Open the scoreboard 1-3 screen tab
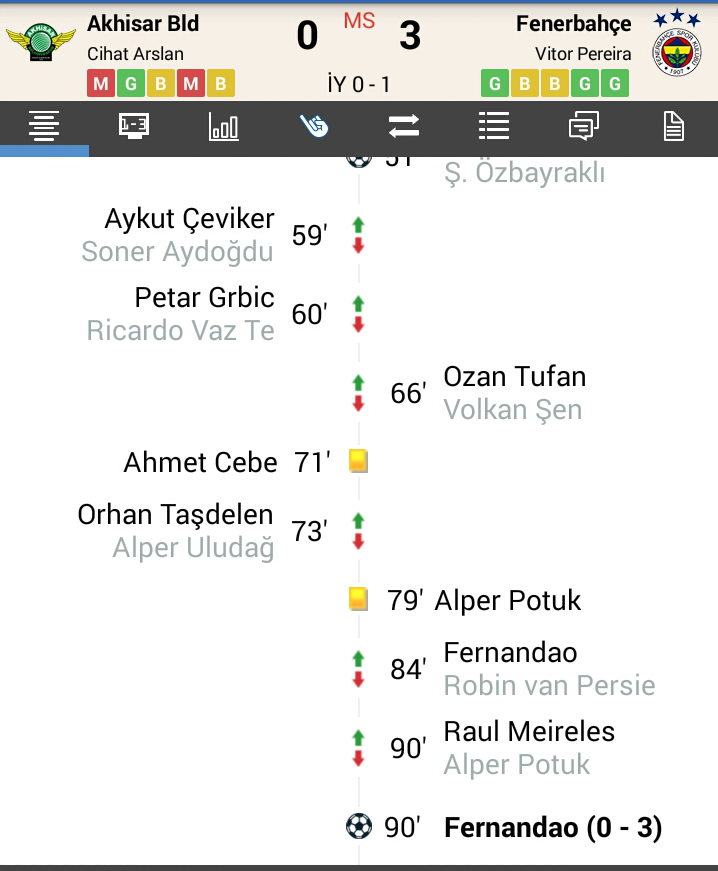The image size is (718, 871). click(x=134, y=126)
